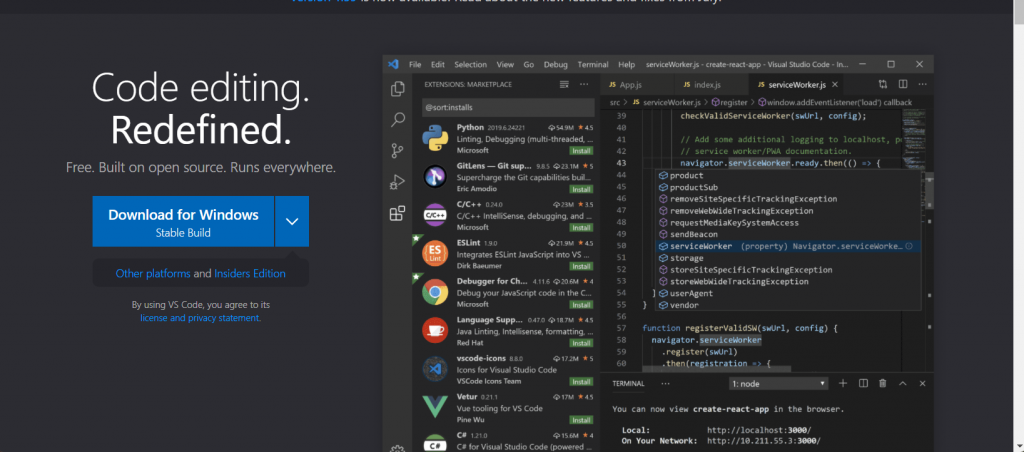
Task: Select the storage suggestion
Action: click(788, 258)
